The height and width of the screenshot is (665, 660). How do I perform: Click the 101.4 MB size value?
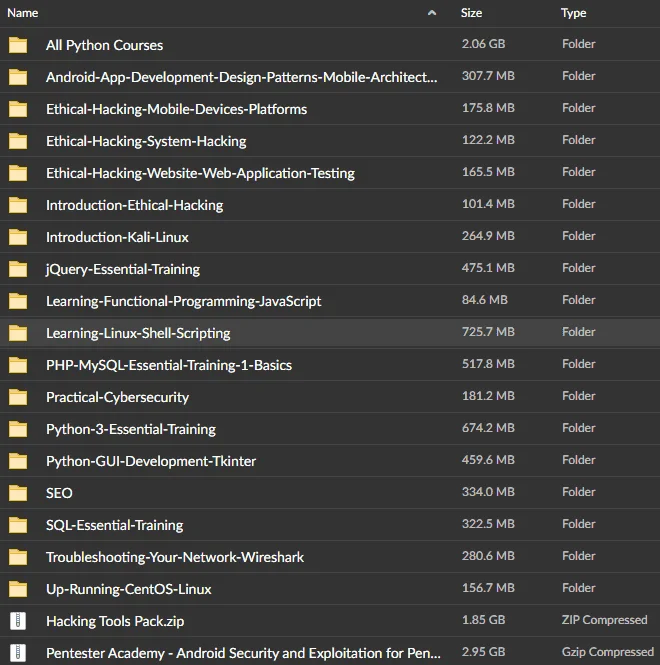coord(488,204)
